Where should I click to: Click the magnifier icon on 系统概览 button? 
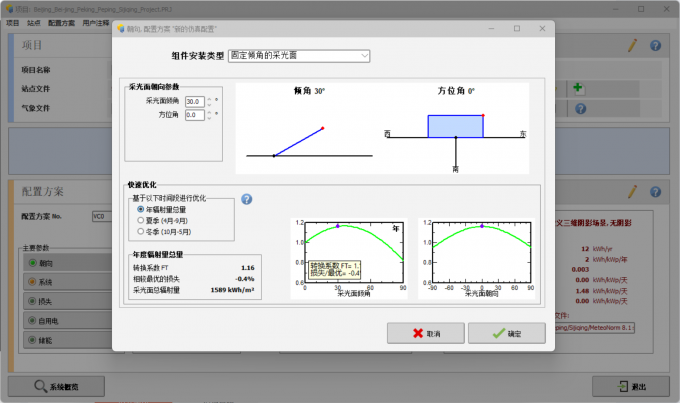[40, 386]
